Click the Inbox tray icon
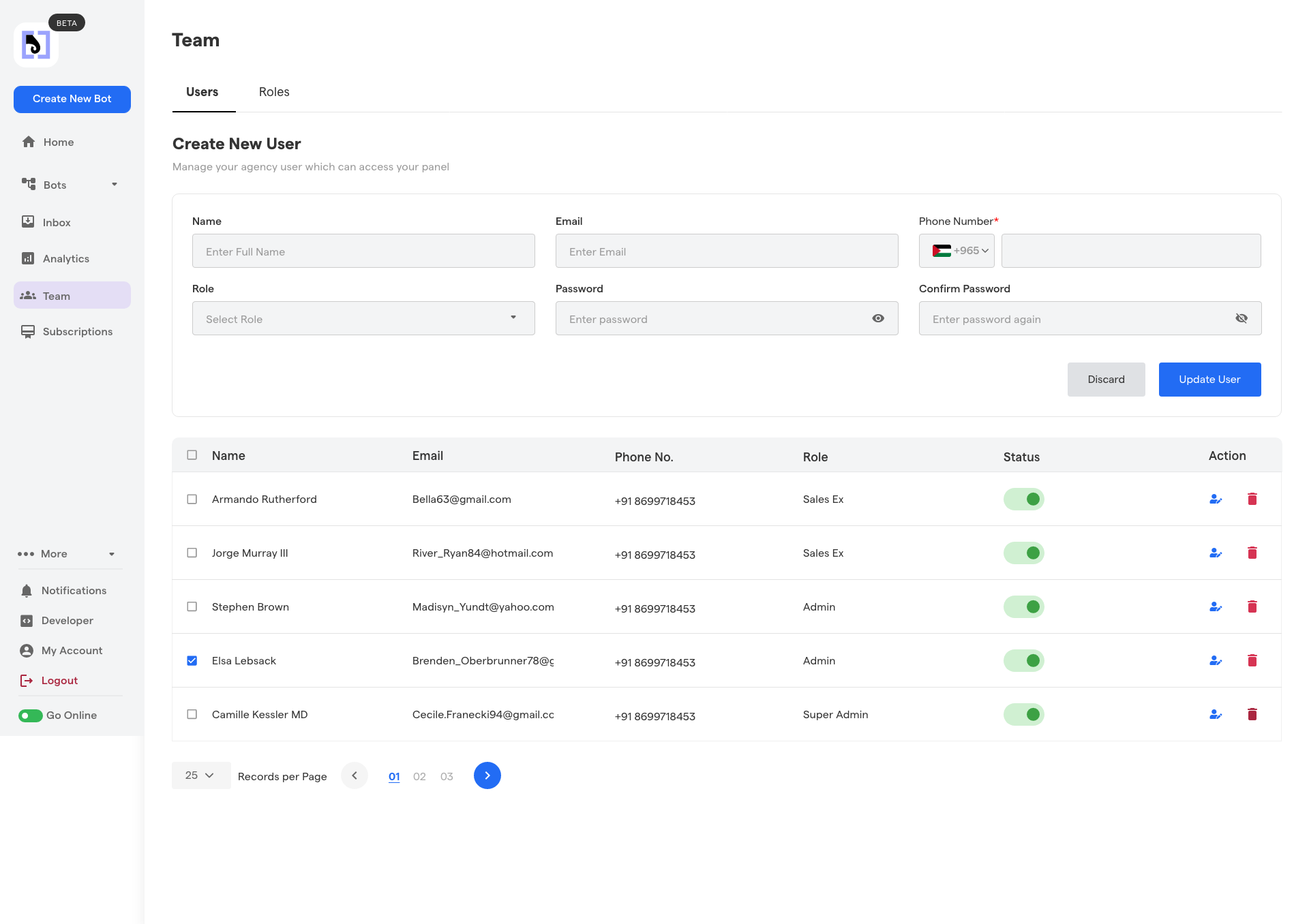 28,221
